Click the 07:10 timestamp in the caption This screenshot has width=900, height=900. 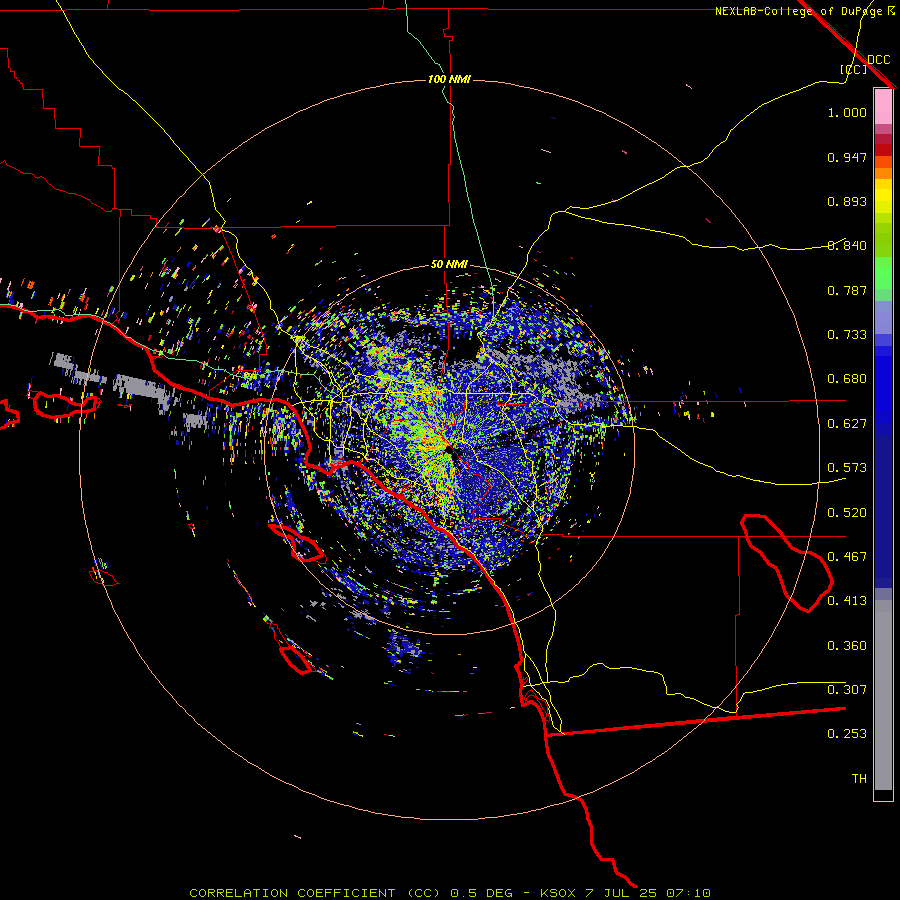click(688, 893)
